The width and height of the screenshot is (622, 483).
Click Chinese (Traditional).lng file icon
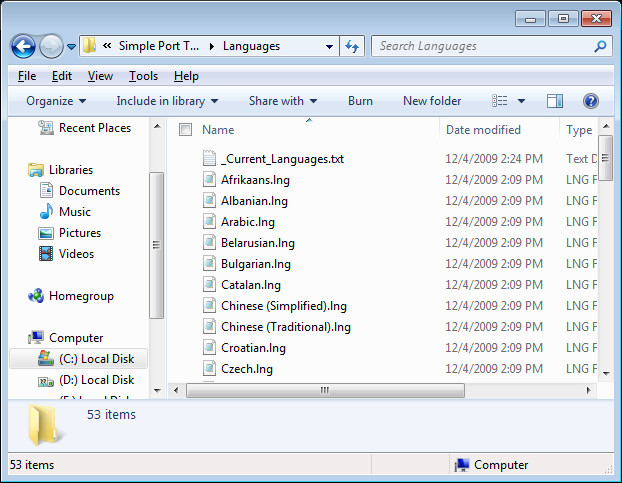click(x=209, y=327)
